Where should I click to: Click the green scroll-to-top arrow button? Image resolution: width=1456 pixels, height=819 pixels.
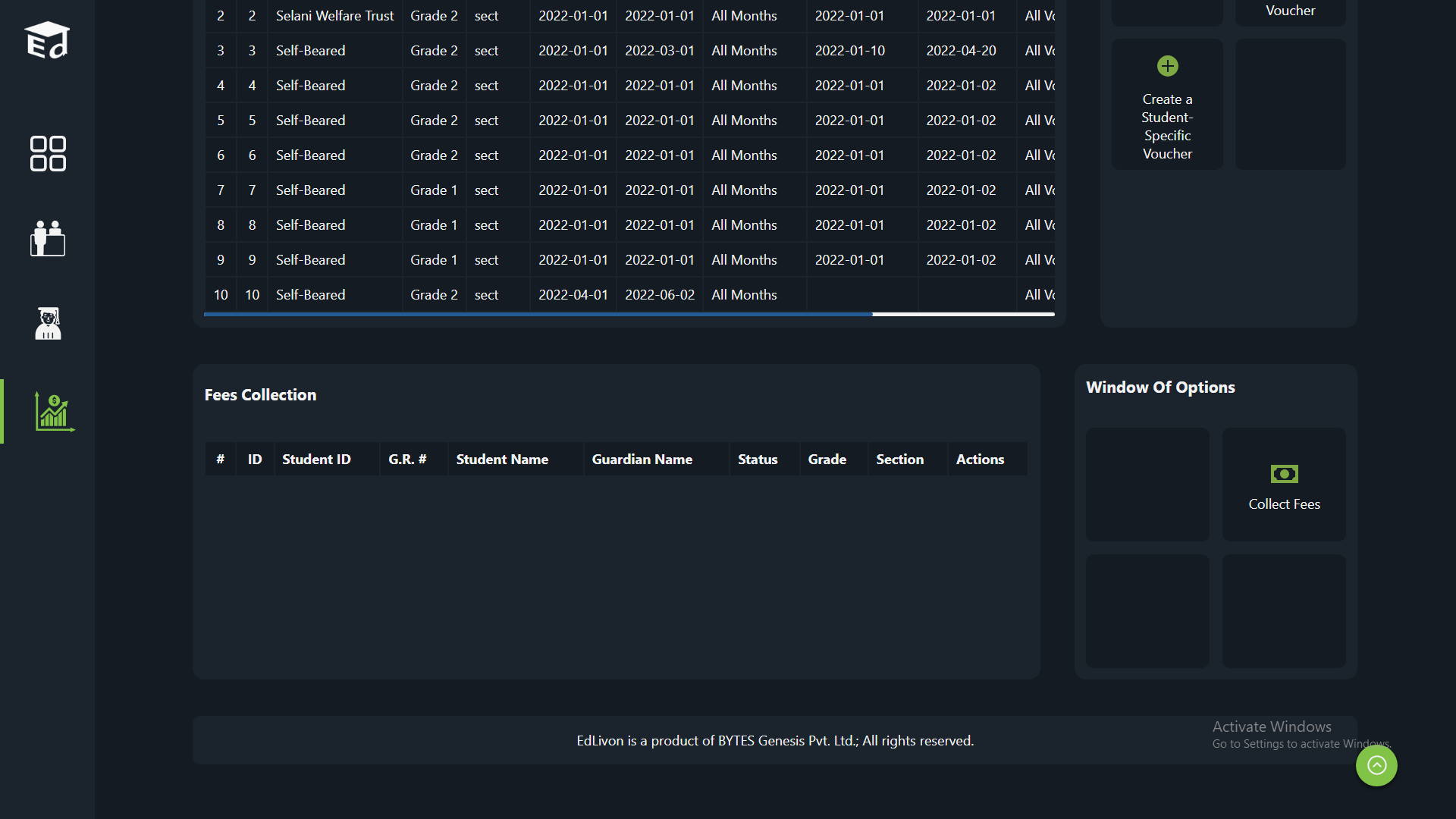[1376, 765]
